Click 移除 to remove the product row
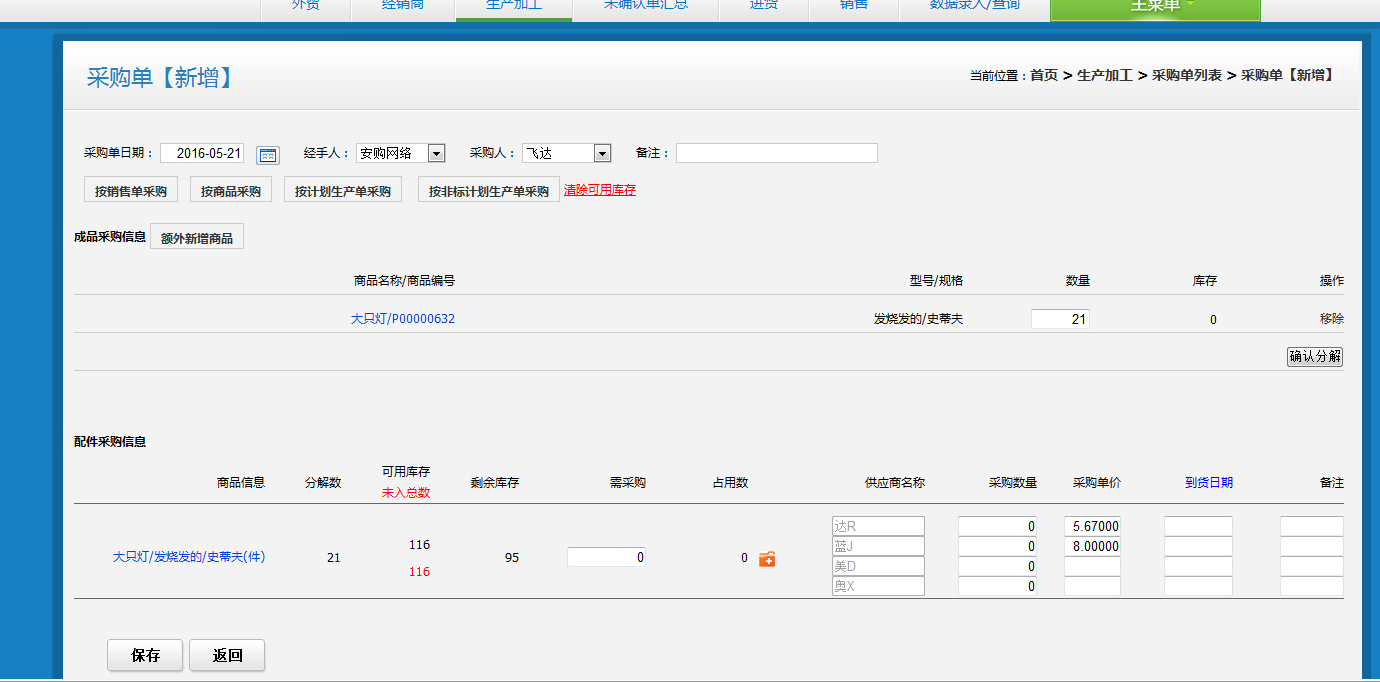The width and height of the screenshot is (1380, 682). pyautogui.click(x=1331, y=319)
